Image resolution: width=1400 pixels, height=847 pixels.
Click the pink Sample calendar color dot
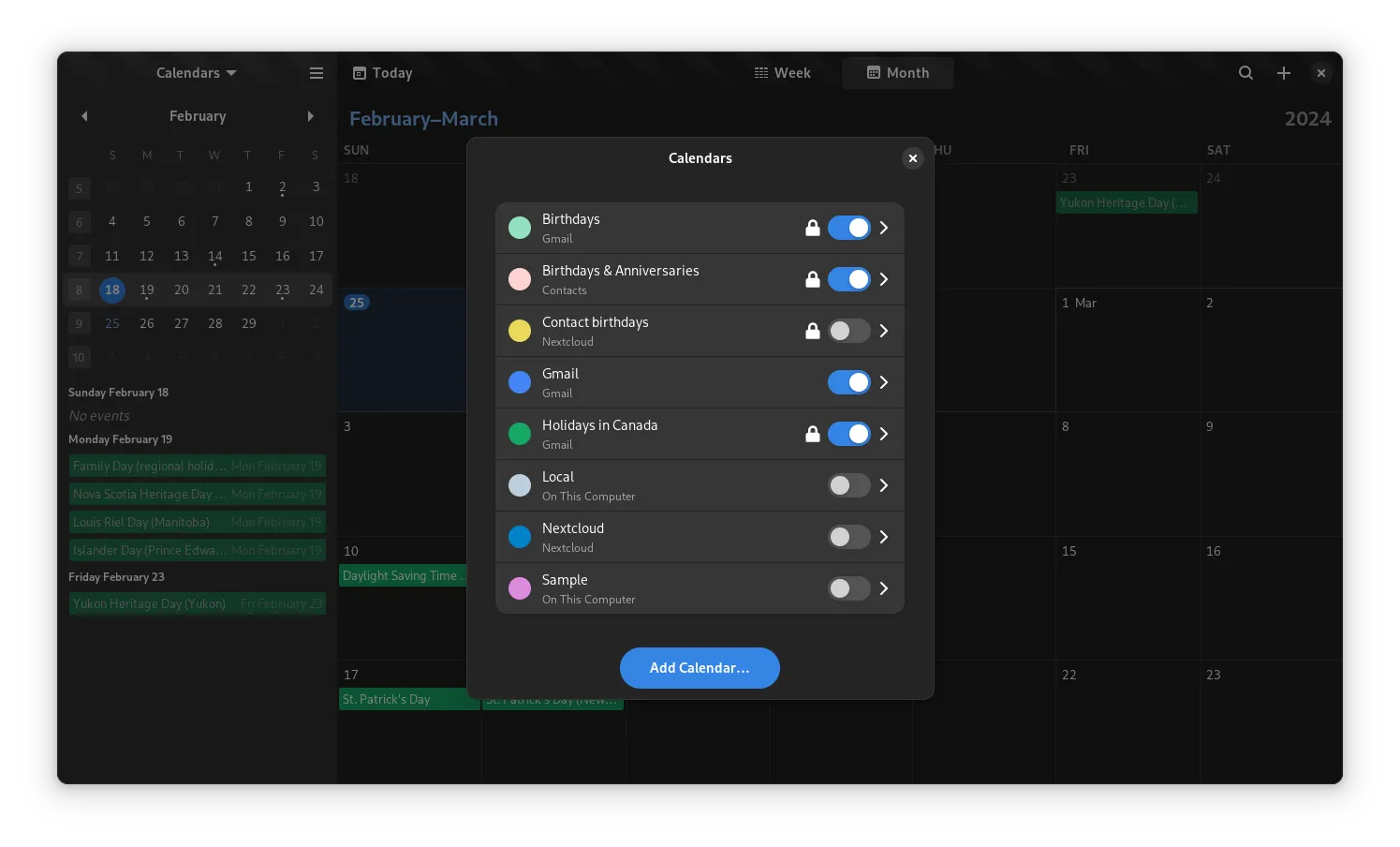click(520, 588)
